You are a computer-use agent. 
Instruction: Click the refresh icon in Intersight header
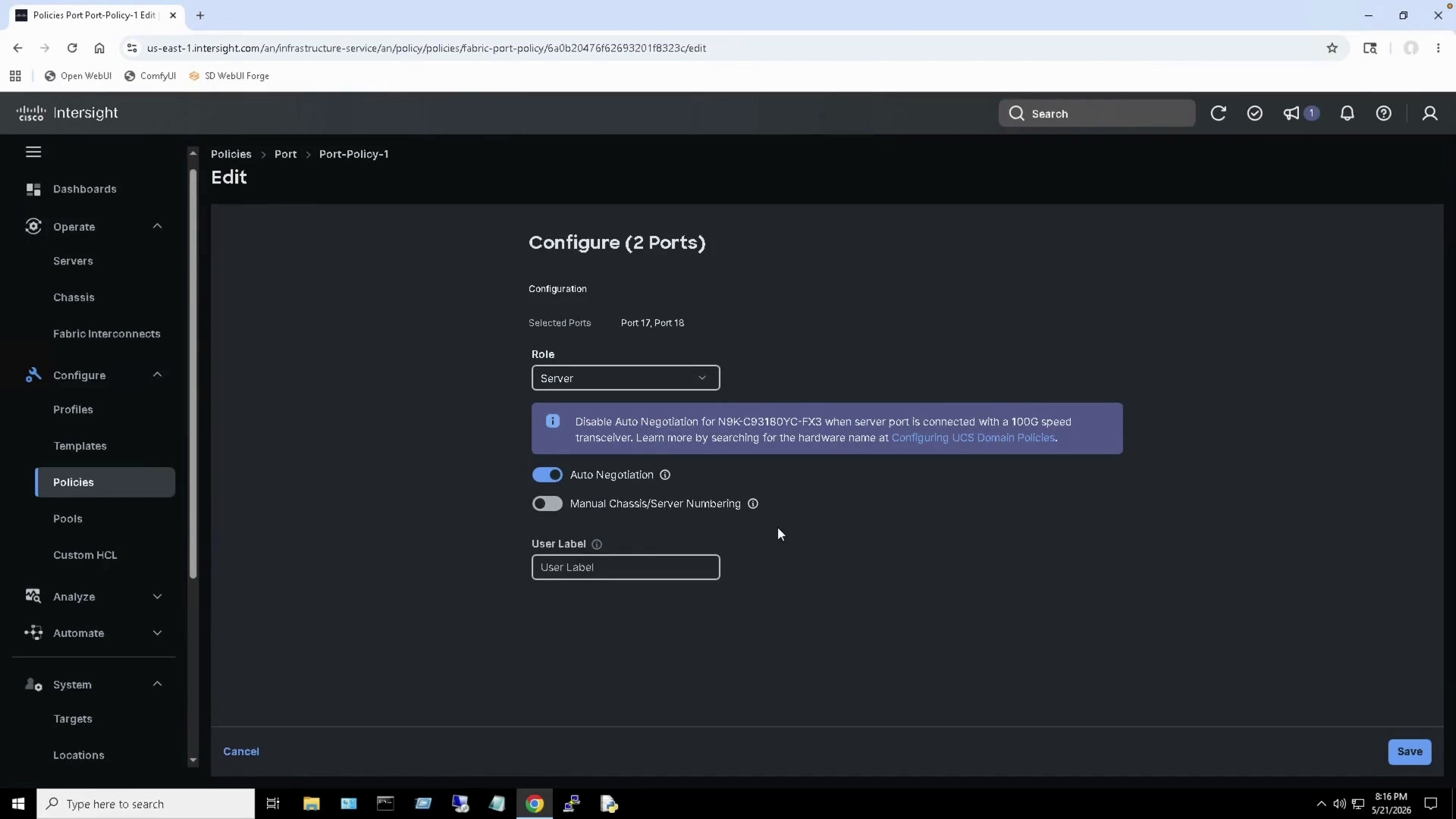tap(1218, 114)
